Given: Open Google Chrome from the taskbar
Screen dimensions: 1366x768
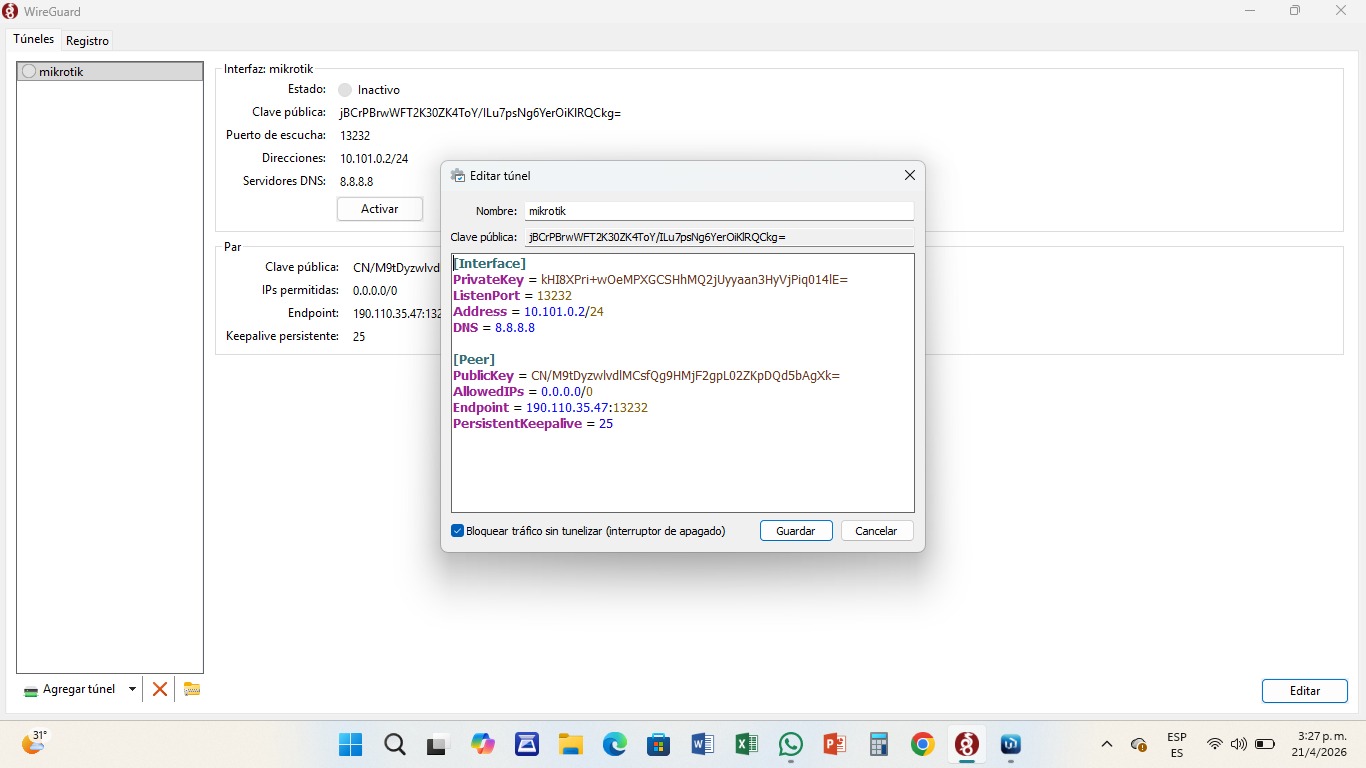Looking at the screenshot, I should pos(923,744).
